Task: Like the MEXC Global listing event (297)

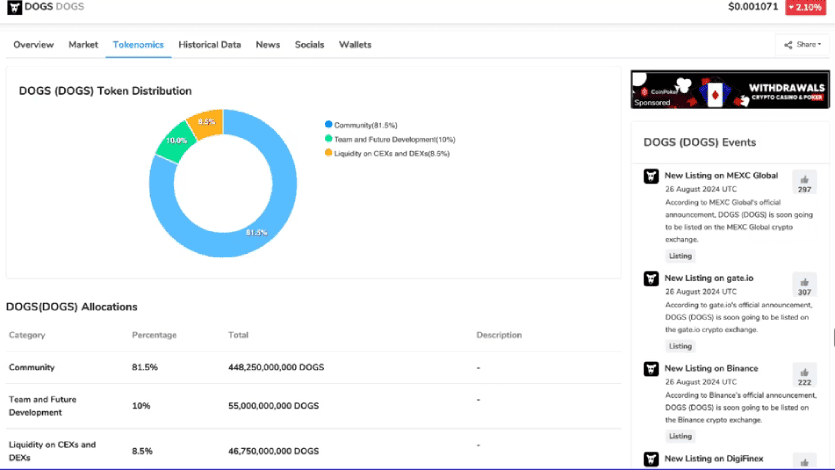Action: (x=804, y=181)
